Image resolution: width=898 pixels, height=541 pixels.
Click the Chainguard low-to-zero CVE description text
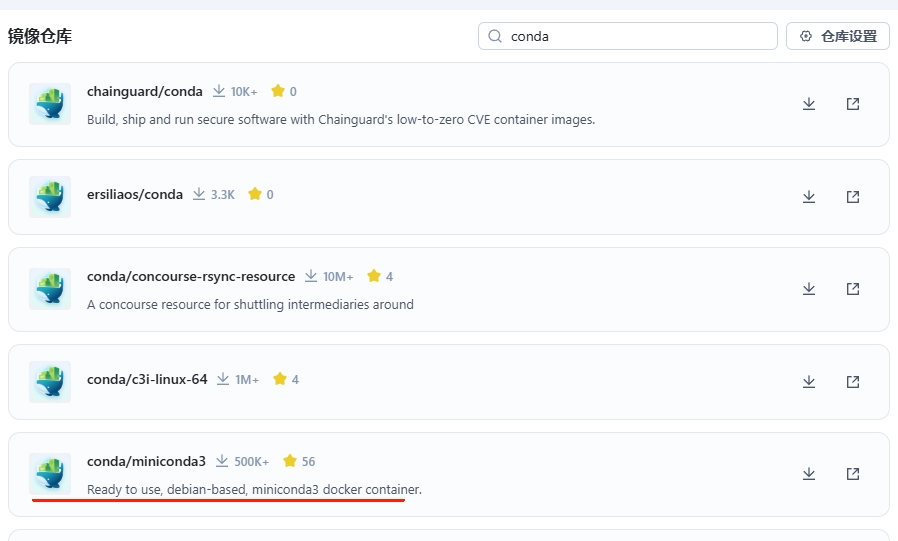341,120
